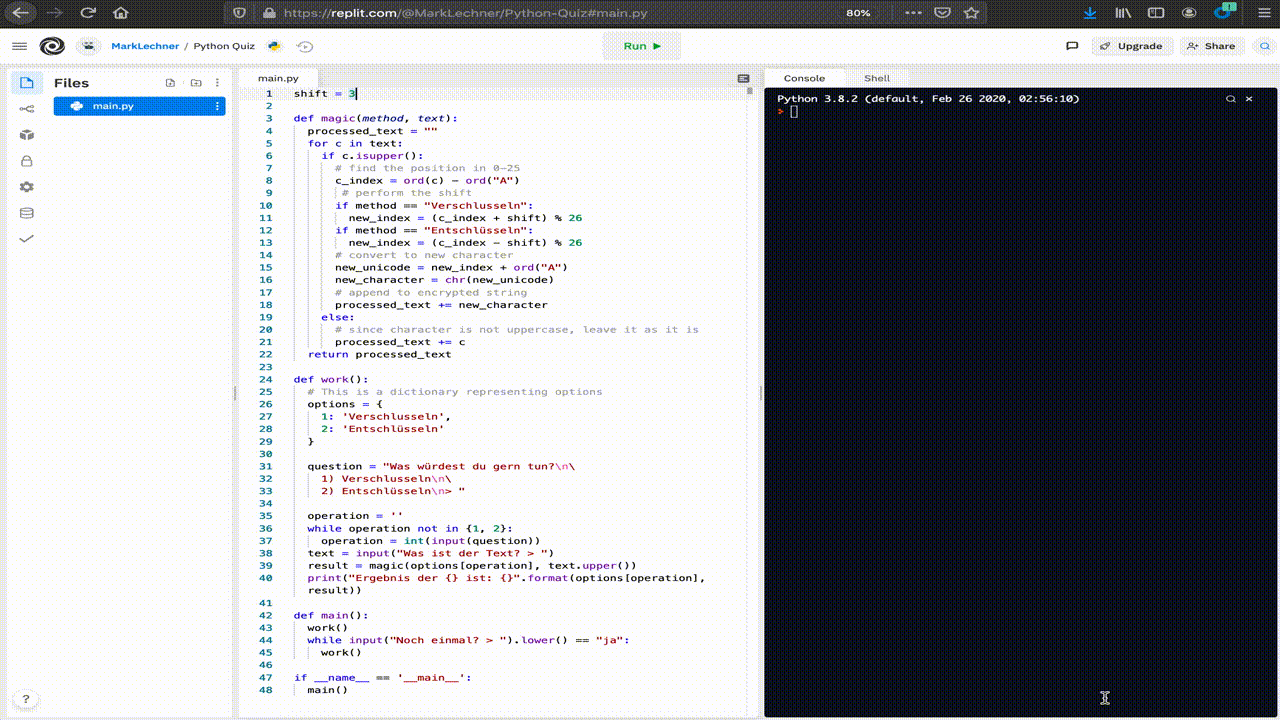This screenshot has height=720, width=1280.
Task: Click the Files panel heading
Action: pos(72,83)
